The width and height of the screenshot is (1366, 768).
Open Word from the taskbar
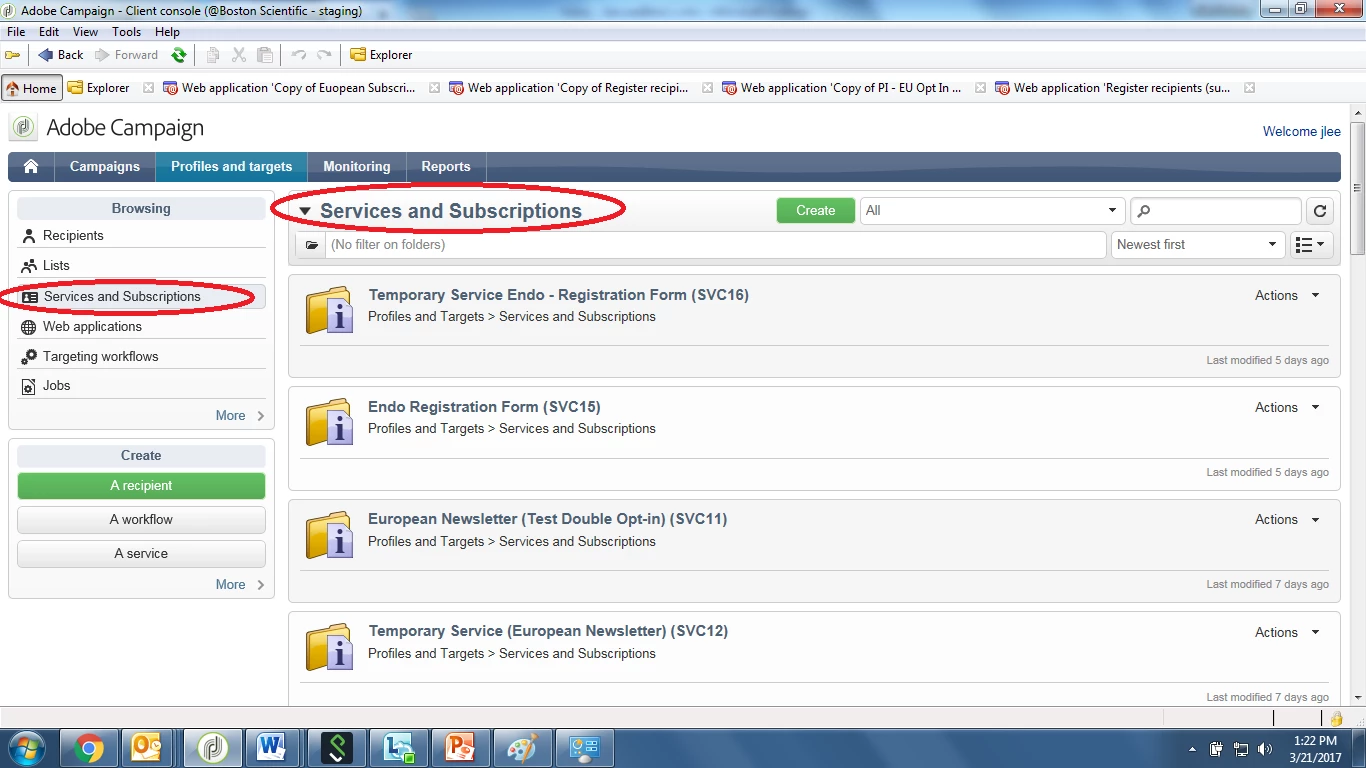coord(271,748)
